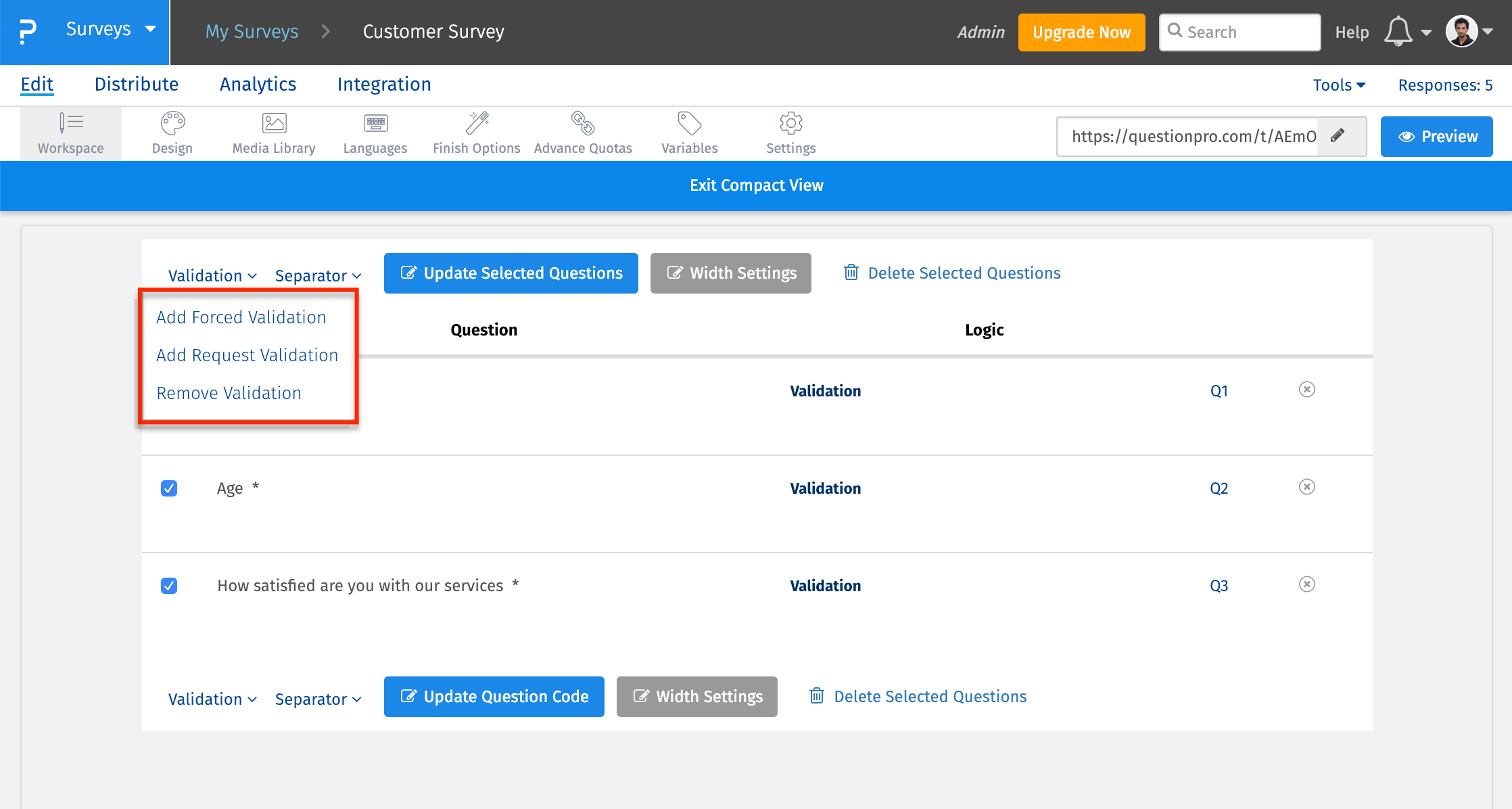
Task: Open Languages settings
Action: coord(375,133)
